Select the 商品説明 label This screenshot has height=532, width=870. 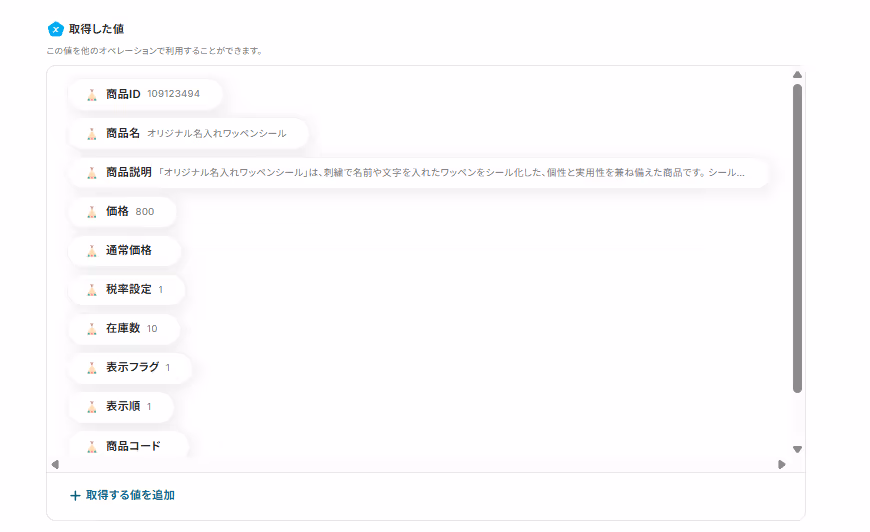129,173
